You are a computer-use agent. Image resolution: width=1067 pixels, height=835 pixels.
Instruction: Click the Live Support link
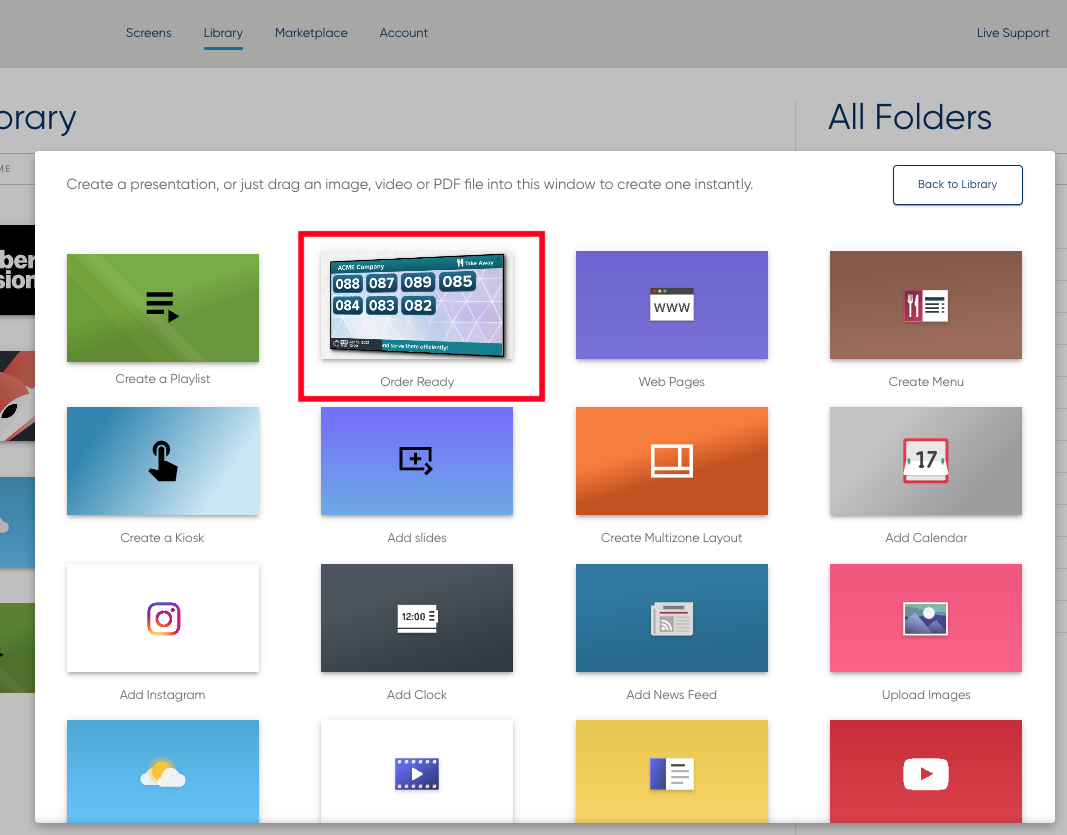pyautogui.click(x=1012, y=33)
